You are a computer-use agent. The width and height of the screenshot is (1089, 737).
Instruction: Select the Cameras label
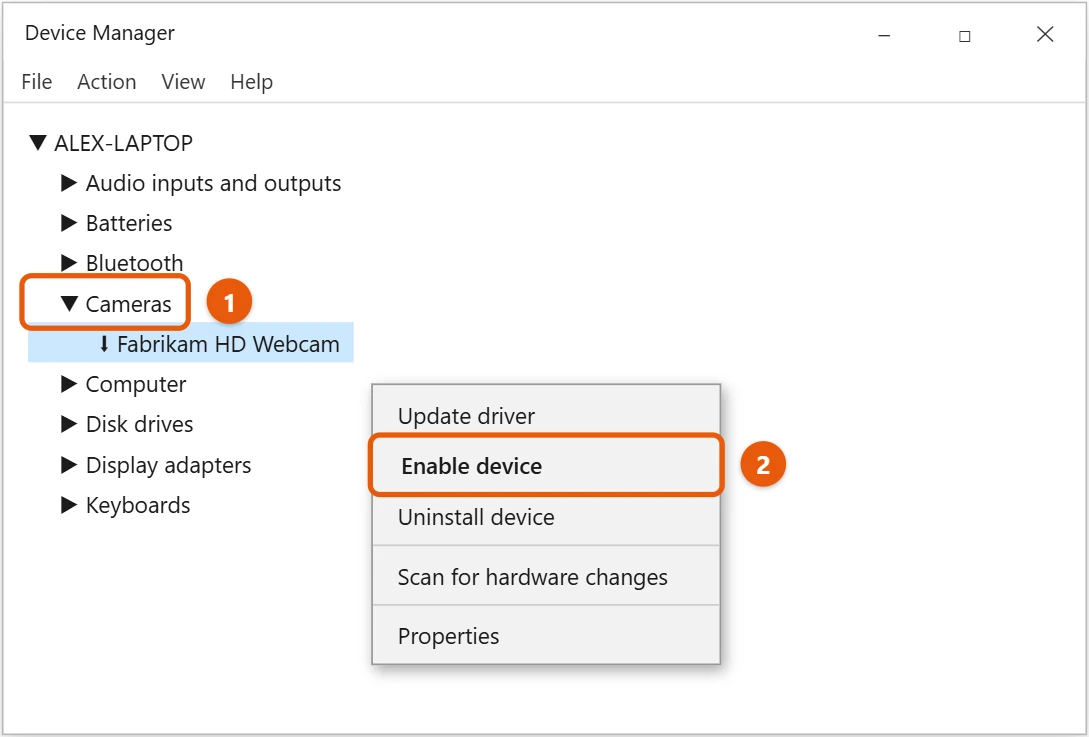click(x=128, y=304)
